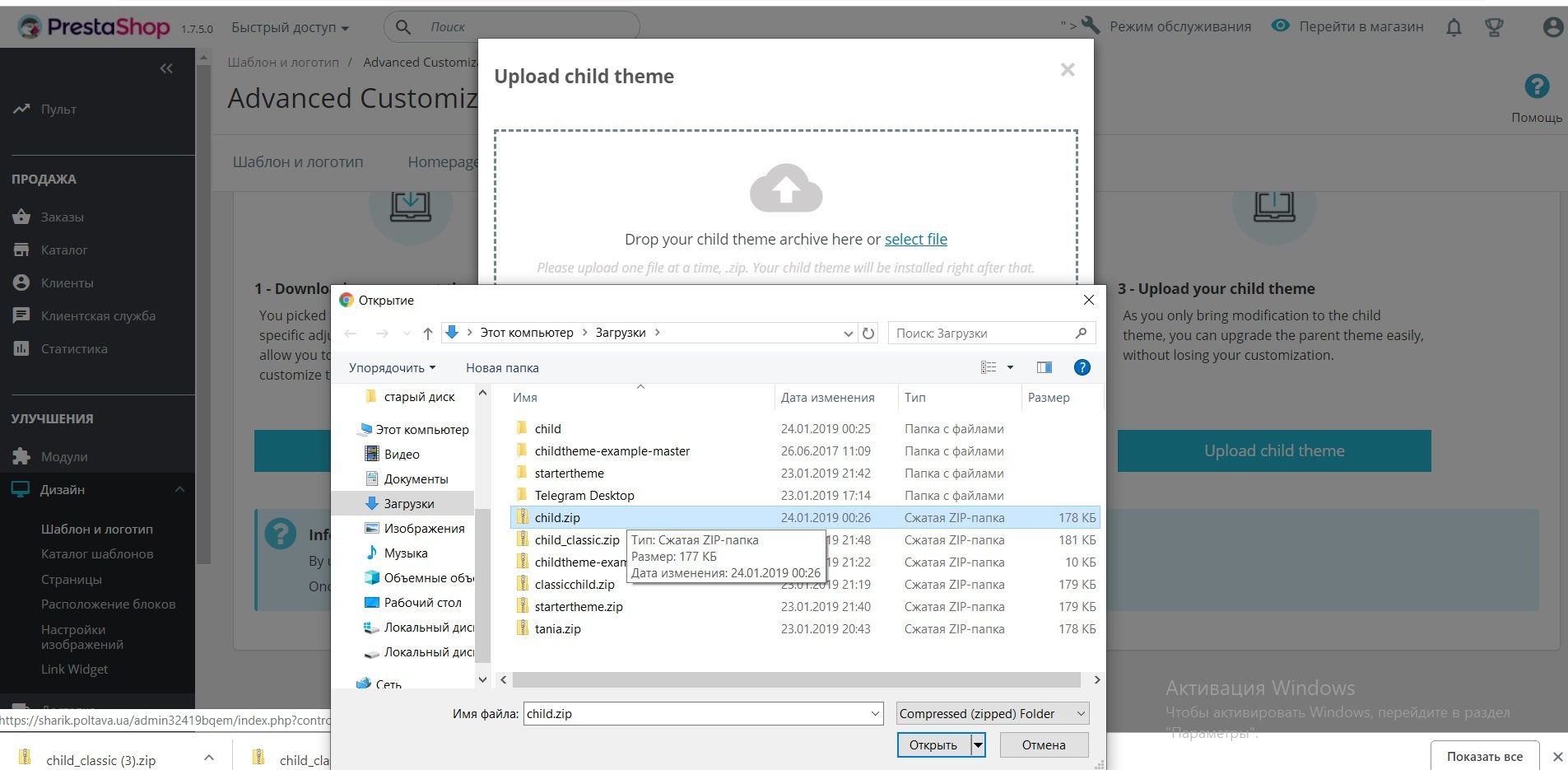Select the child folder
This screenshot has height=770, width=1568.
click(x=547, y=428)
